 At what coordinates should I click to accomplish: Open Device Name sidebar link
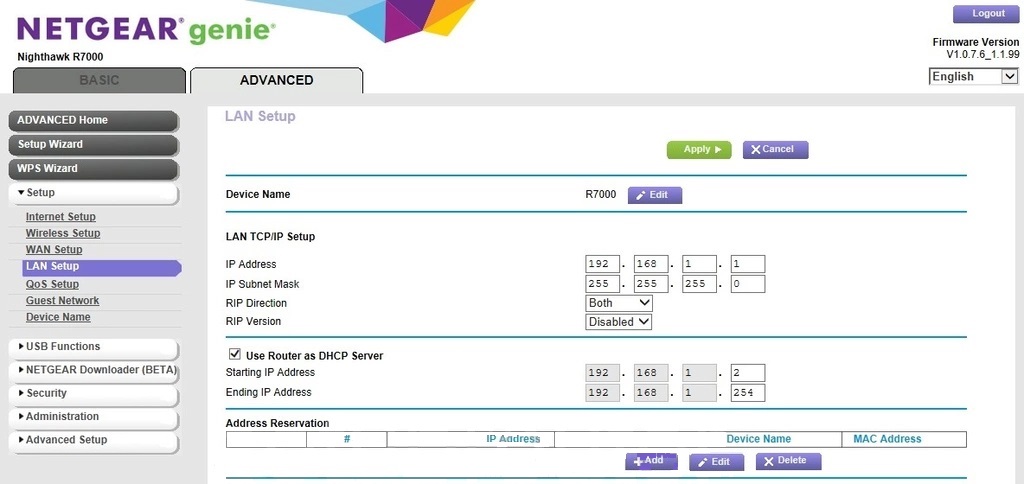point(58,317)
